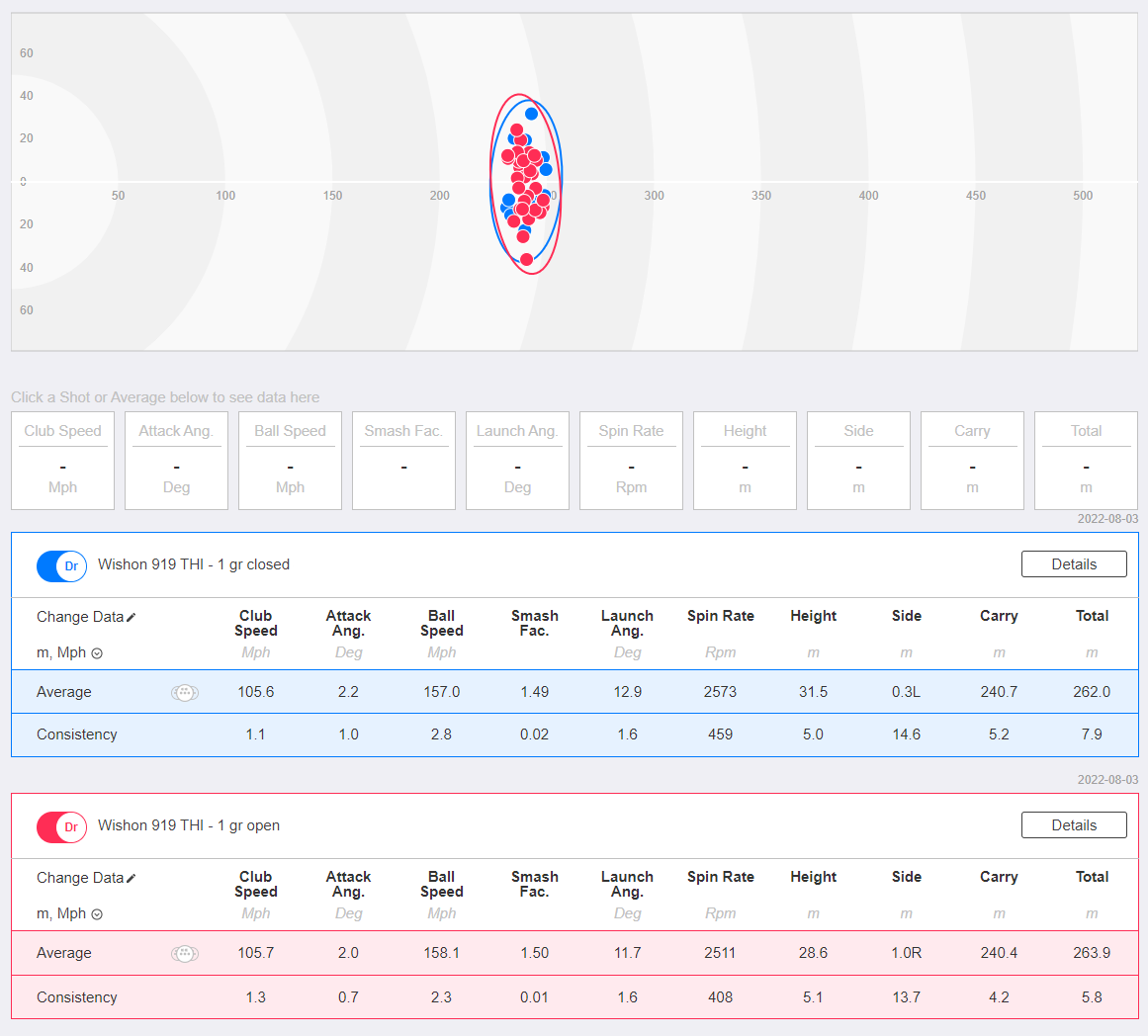
Task: Click the Spin Rate data card
Action: pyautogui.click(x=631, y=461)
